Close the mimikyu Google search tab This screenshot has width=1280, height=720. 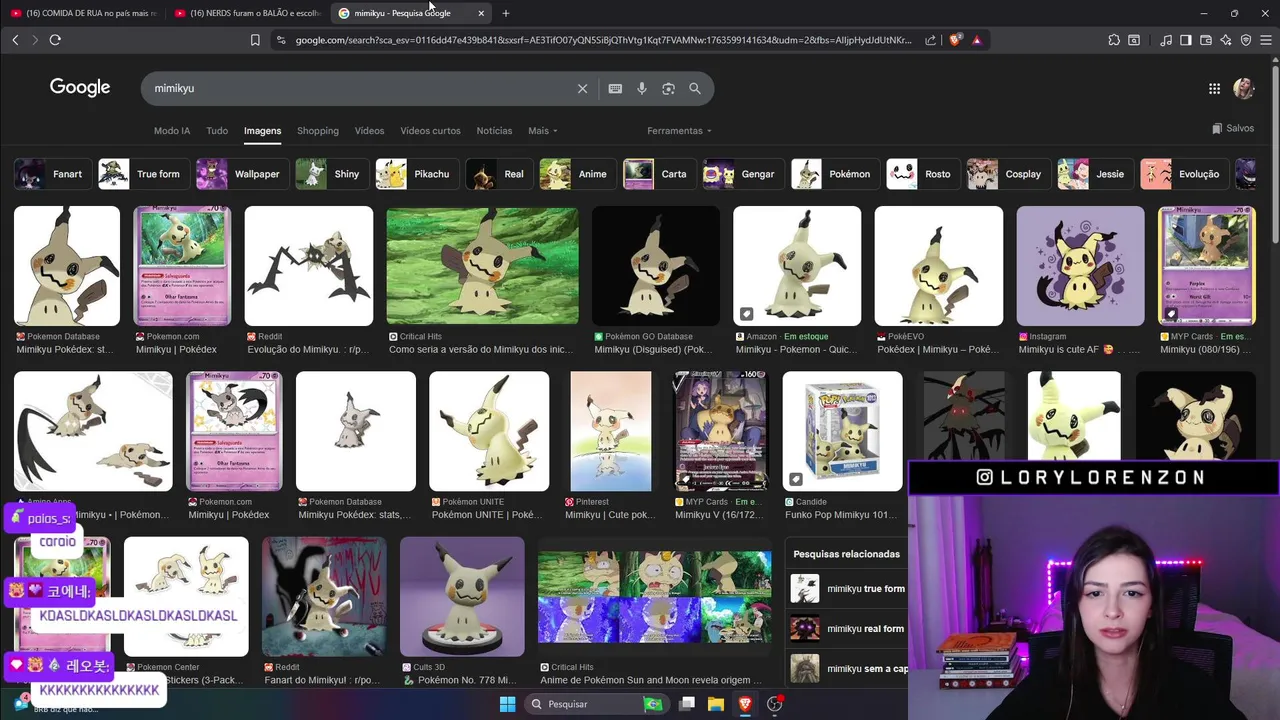coord(481,13)
